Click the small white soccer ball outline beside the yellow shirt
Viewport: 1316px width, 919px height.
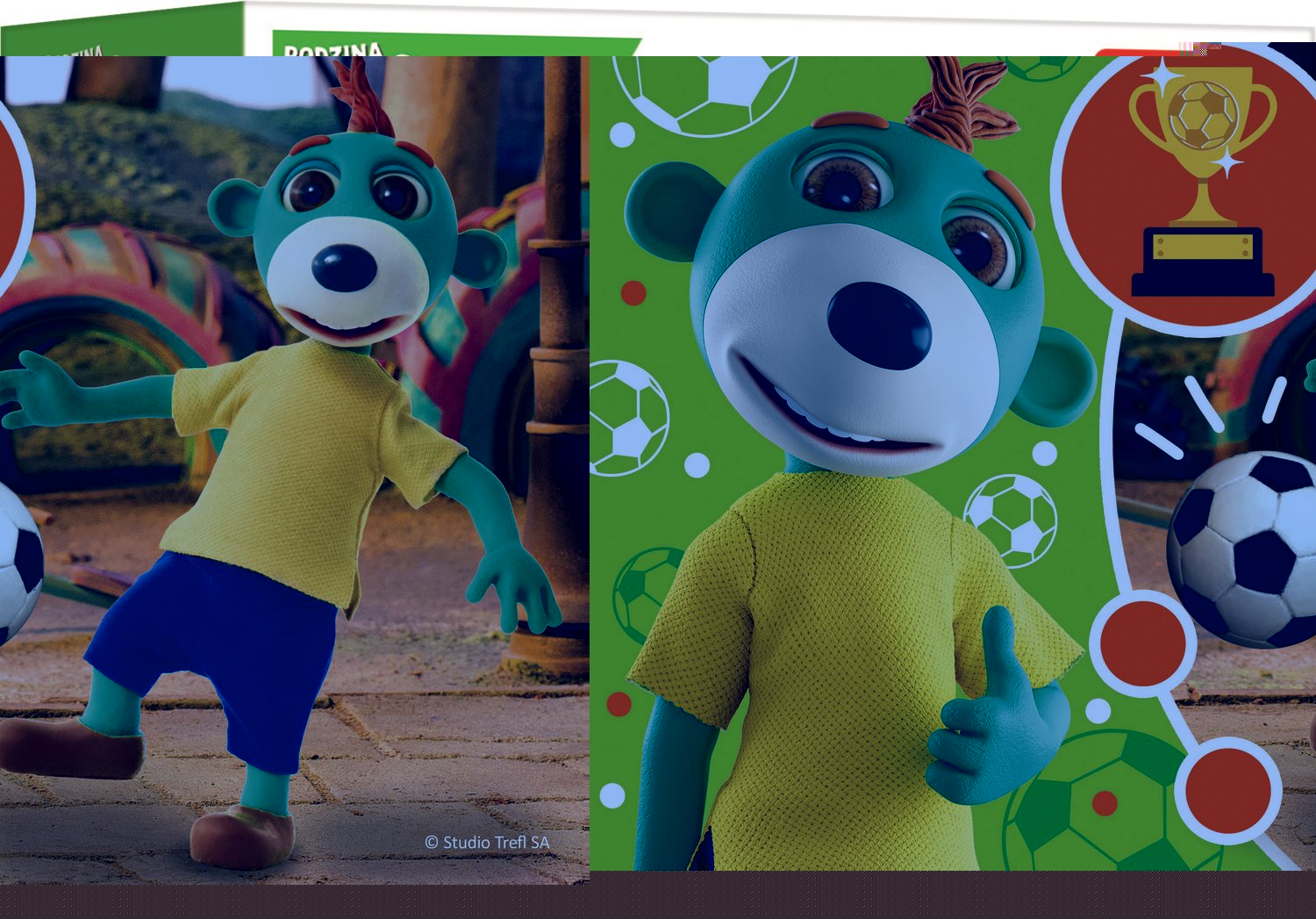(1011, 520)
